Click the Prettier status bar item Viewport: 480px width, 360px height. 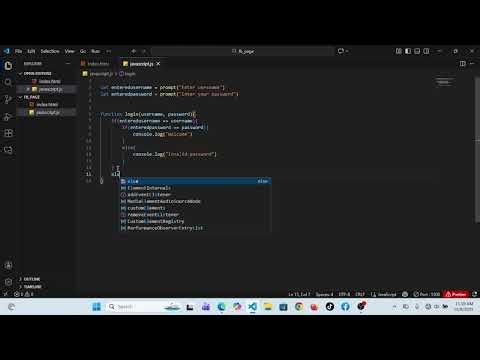(456, 294)
